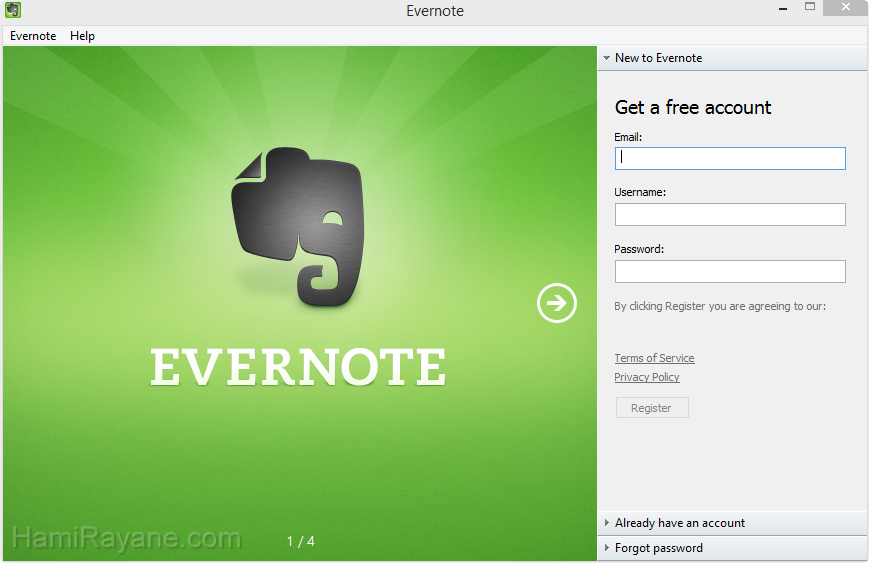The image size is (869, 563).
Task: Click the large EVERNOTE wordmark text
Action: tap(298, 367)
